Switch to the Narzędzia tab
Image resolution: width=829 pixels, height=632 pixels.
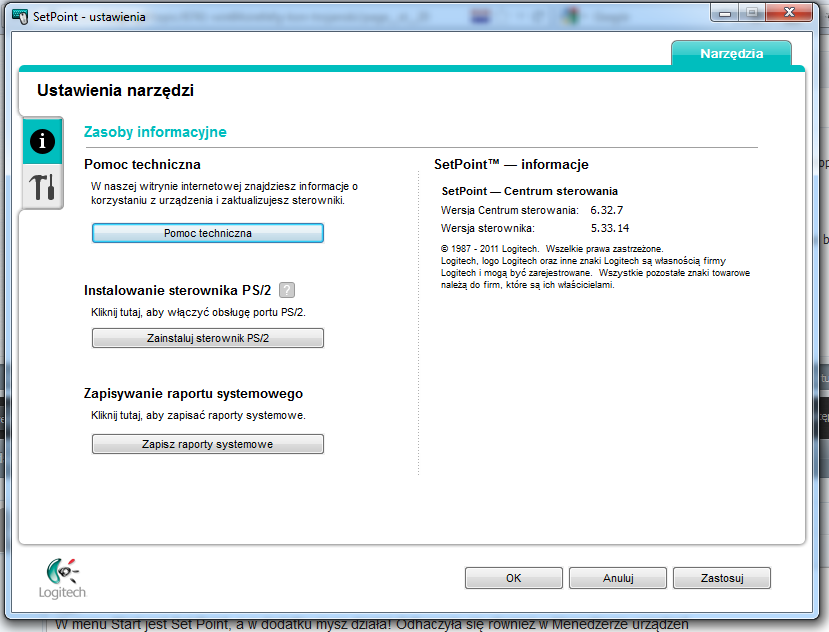click(x=731, y=53)
